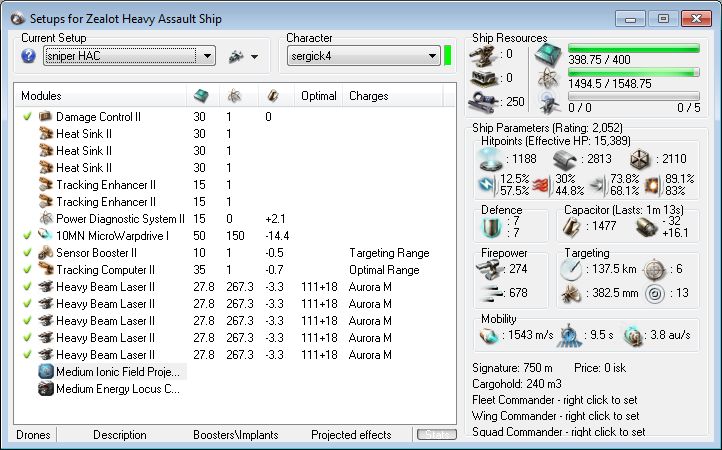Click the capacitor recharge icon showing -32
Screen dimensions: 722x450
pos(646,227)
